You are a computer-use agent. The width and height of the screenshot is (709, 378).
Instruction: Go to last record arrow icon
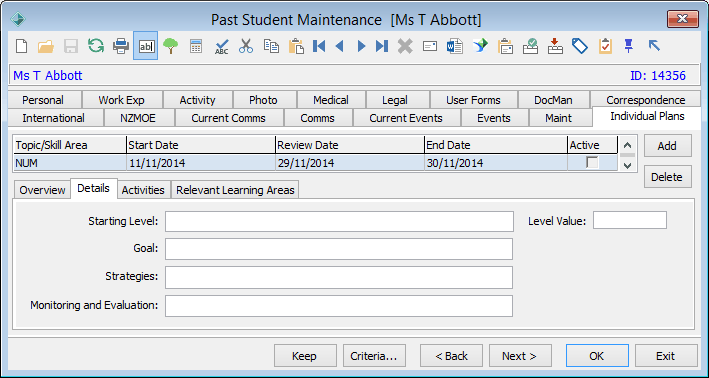coord(382,46)
